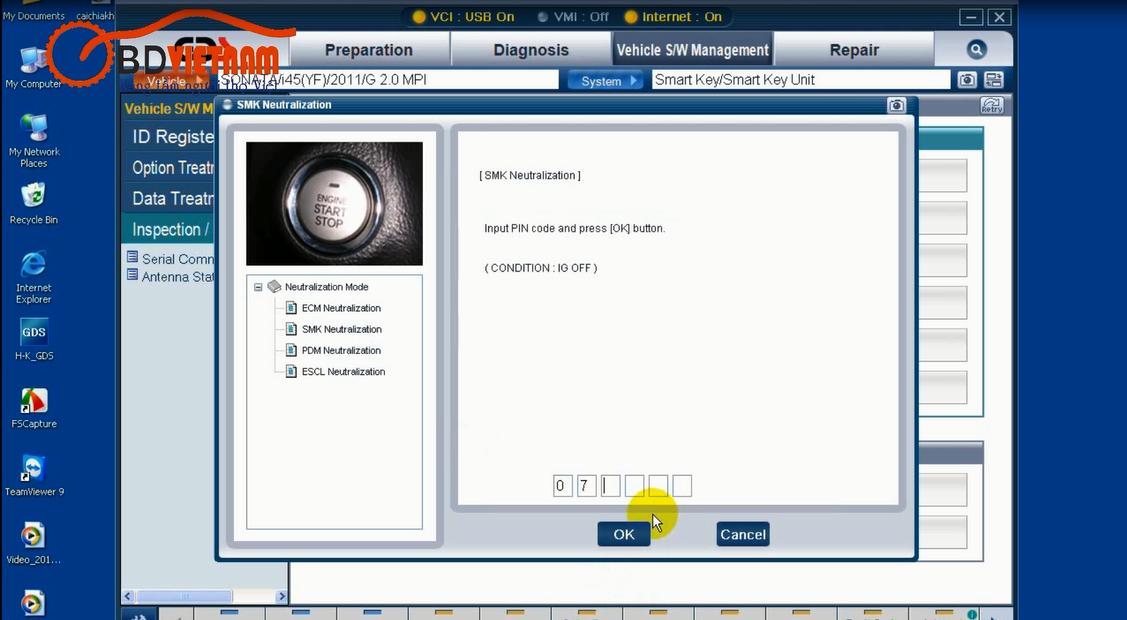Click the Smart Key/Smart Key Unit system field
Viewport: 1127px width, 620px height.
801,80
